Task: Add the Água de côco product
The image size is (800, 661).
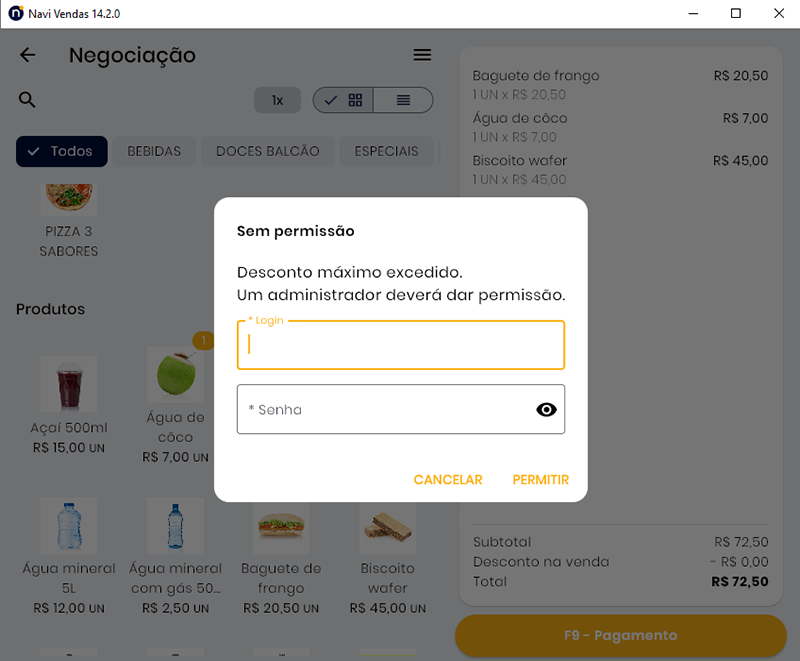Action: tap(175, 375)
